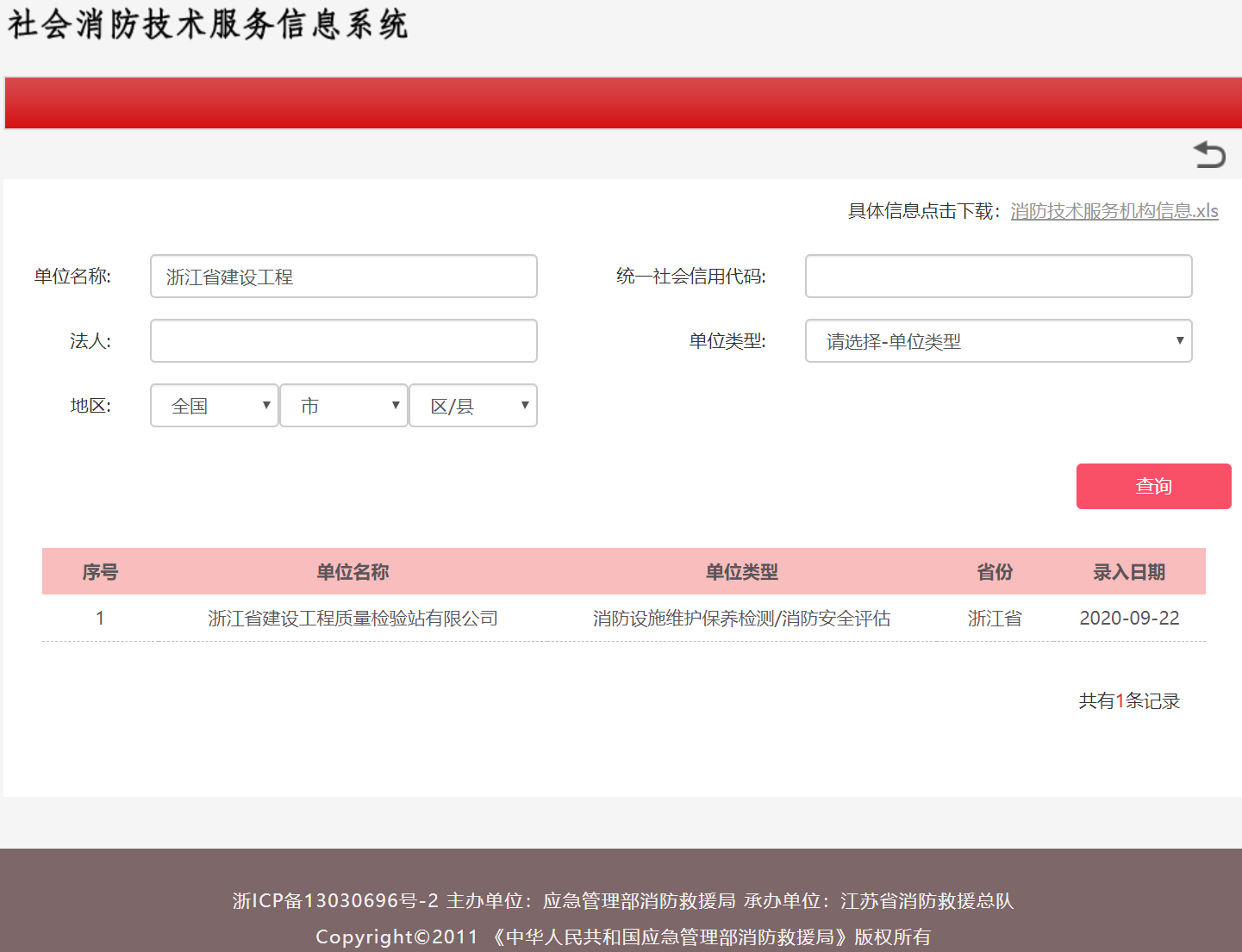This screenshot has width=1242, height=952.
Task: Click the 共有1条记录 record count
Action: coord(1129,701)
